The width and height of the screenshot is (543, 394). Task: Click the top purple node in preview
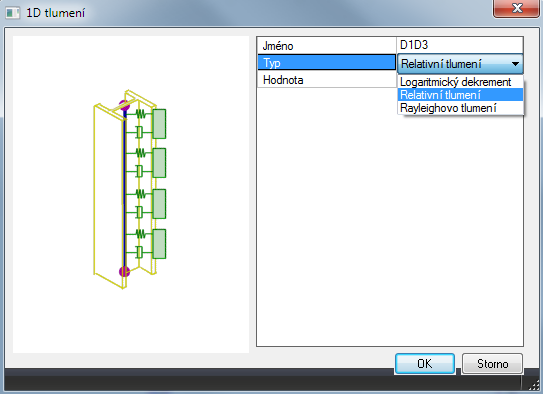tap(124, 105)
